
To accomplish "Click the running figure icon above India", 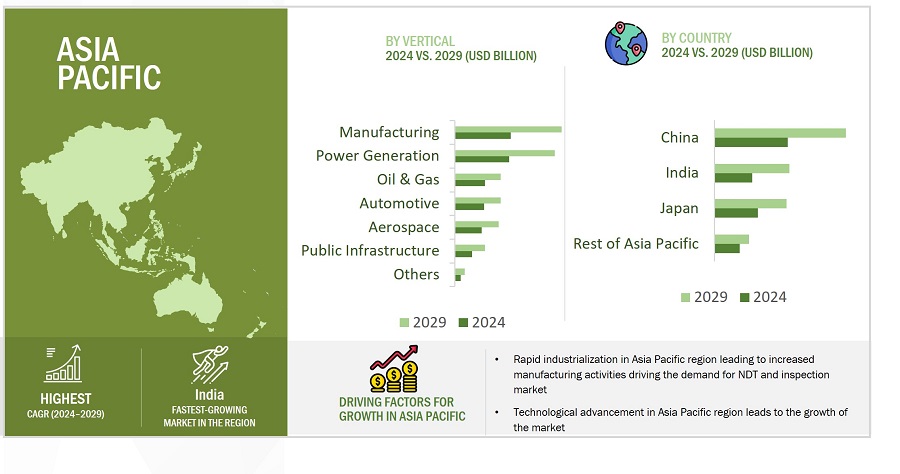I will (210, 365).
